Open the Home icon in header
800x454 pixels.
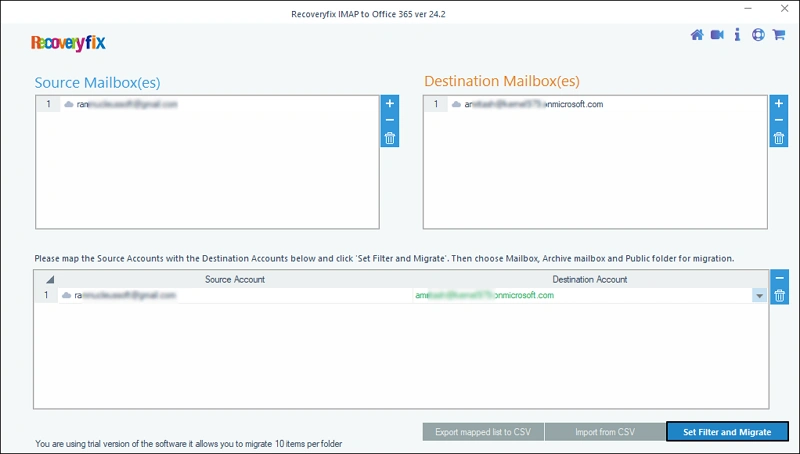(696, 35)
